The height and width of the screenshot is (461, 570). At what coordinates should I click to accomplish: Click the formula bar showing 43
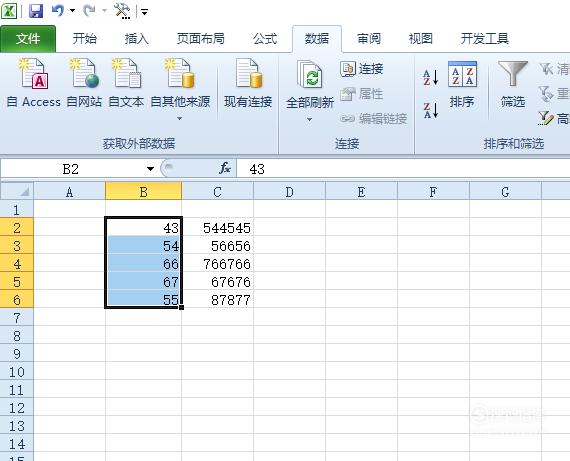[404, 169]
